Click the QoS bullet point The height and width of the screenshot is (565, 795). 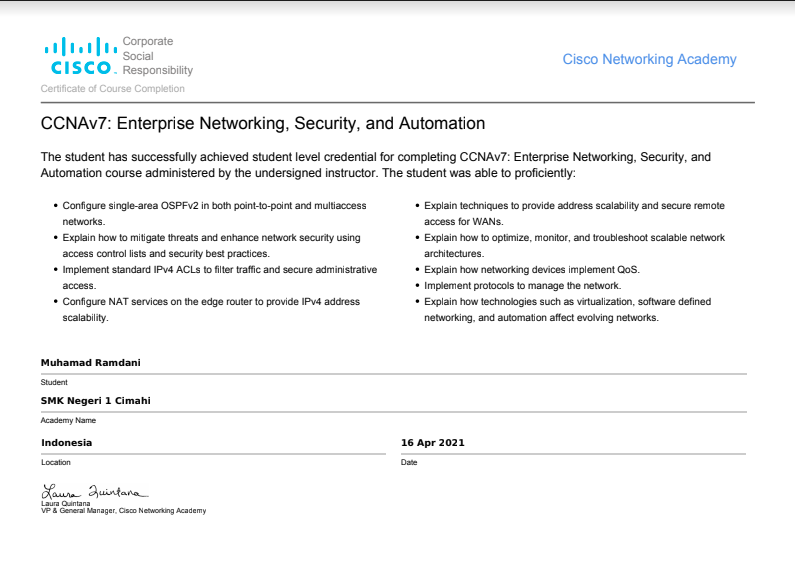coord(531,269)
